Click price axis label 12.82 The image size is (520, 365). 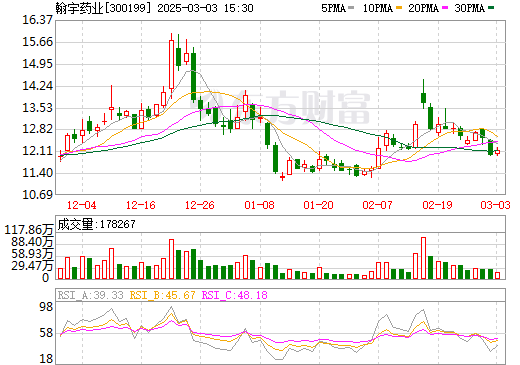click(x=37, y=129)
